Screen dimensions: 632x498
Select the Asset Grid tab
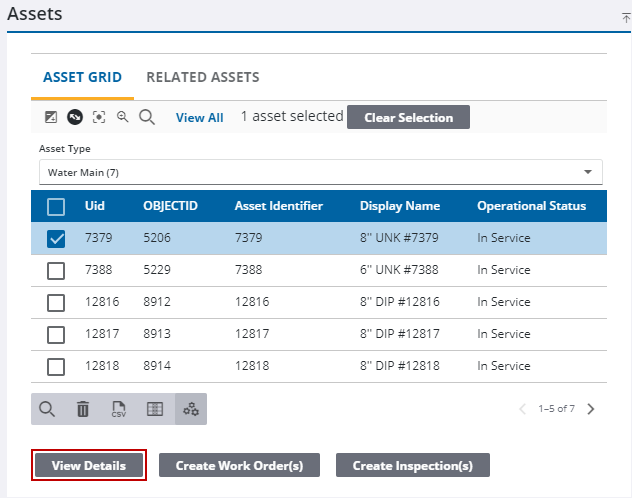pos(83,77)
